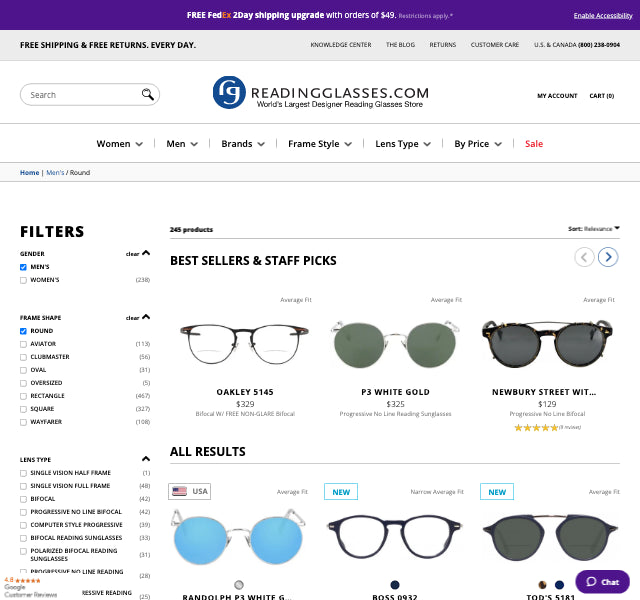
Task: Open the By Price dropdown menu
Action: tap(478, 144)
